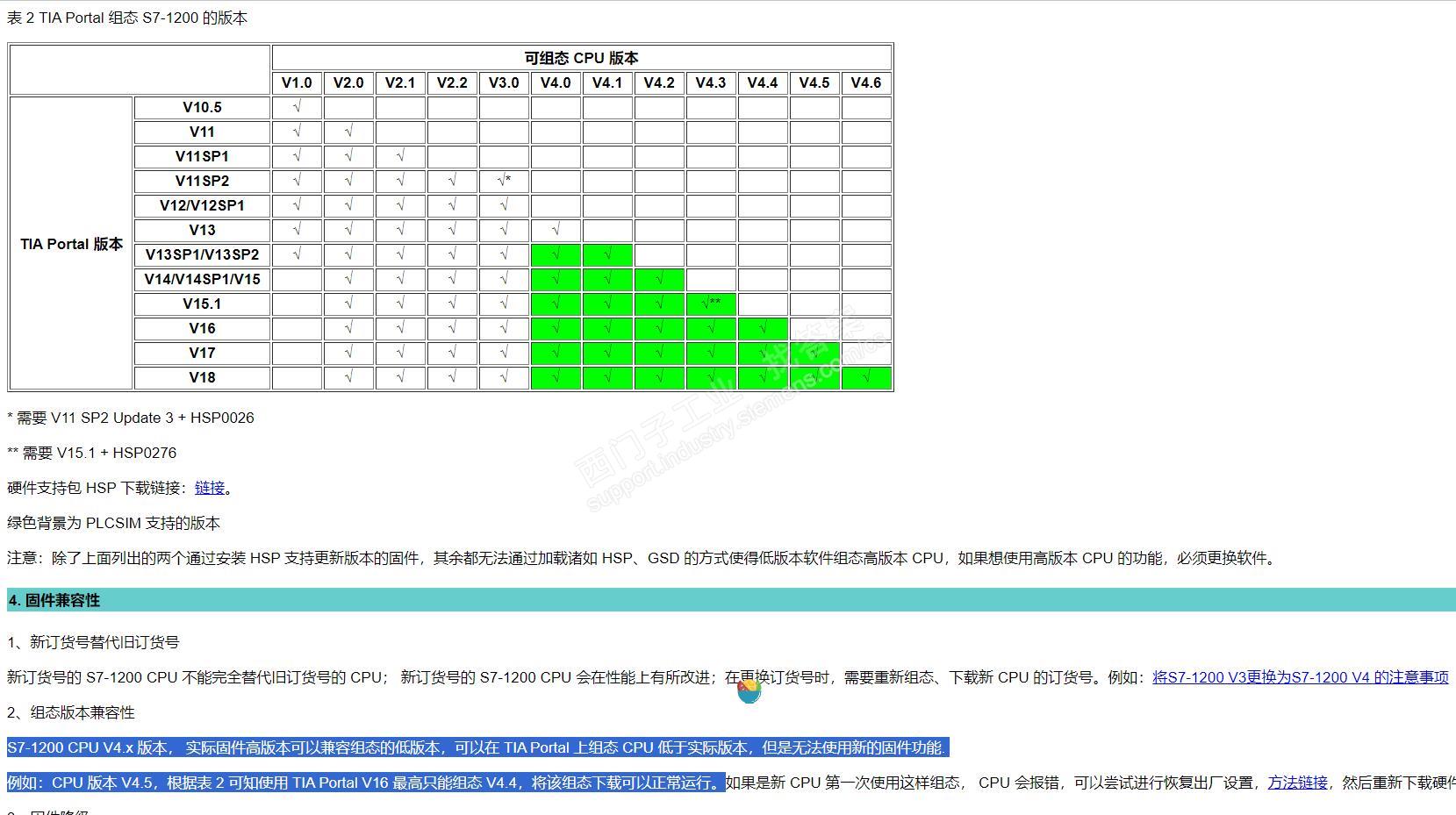Click the subheading '1、新订货号替代旧订货号'
Image resolution: width=1456 pixels, height=815 pixels.
(x=93, y=642)
